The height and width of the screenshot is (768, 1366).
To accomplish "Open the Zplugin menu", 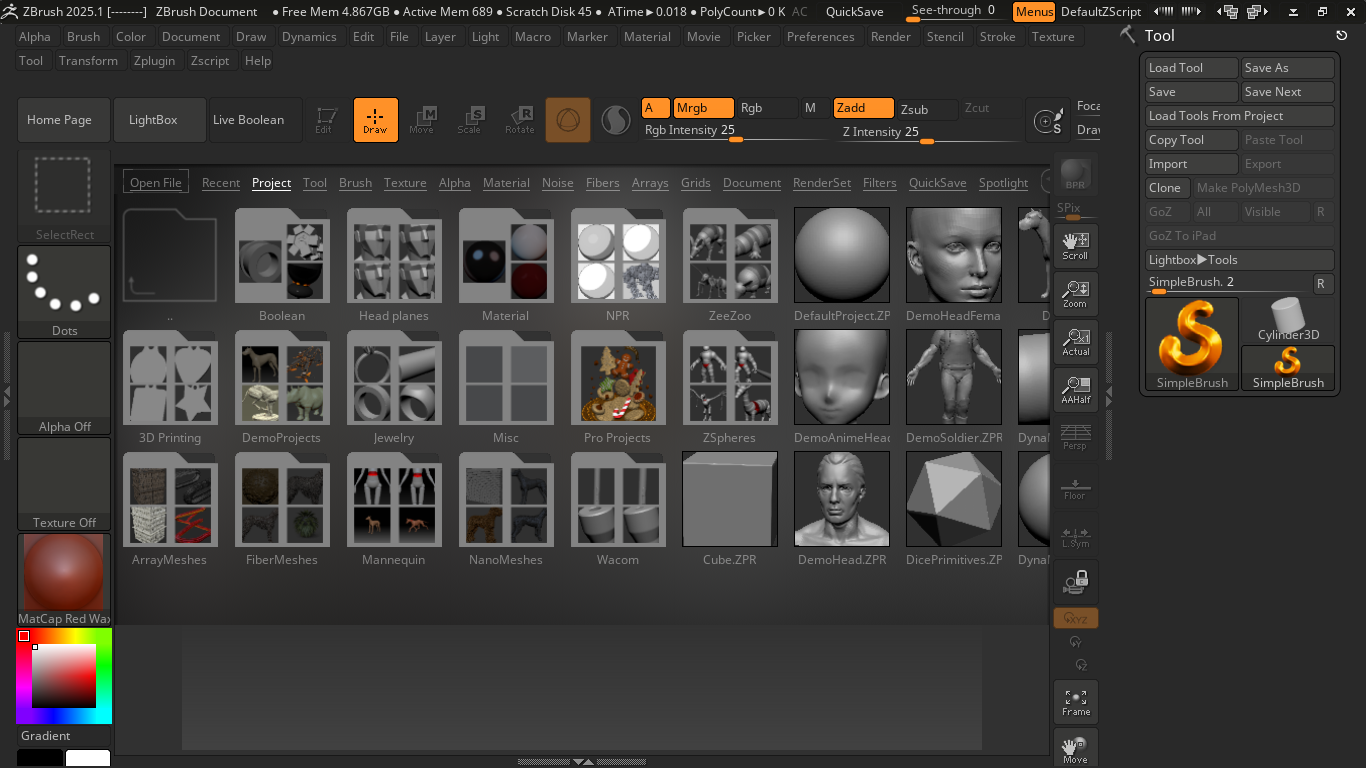I will [x=153, y=60].
